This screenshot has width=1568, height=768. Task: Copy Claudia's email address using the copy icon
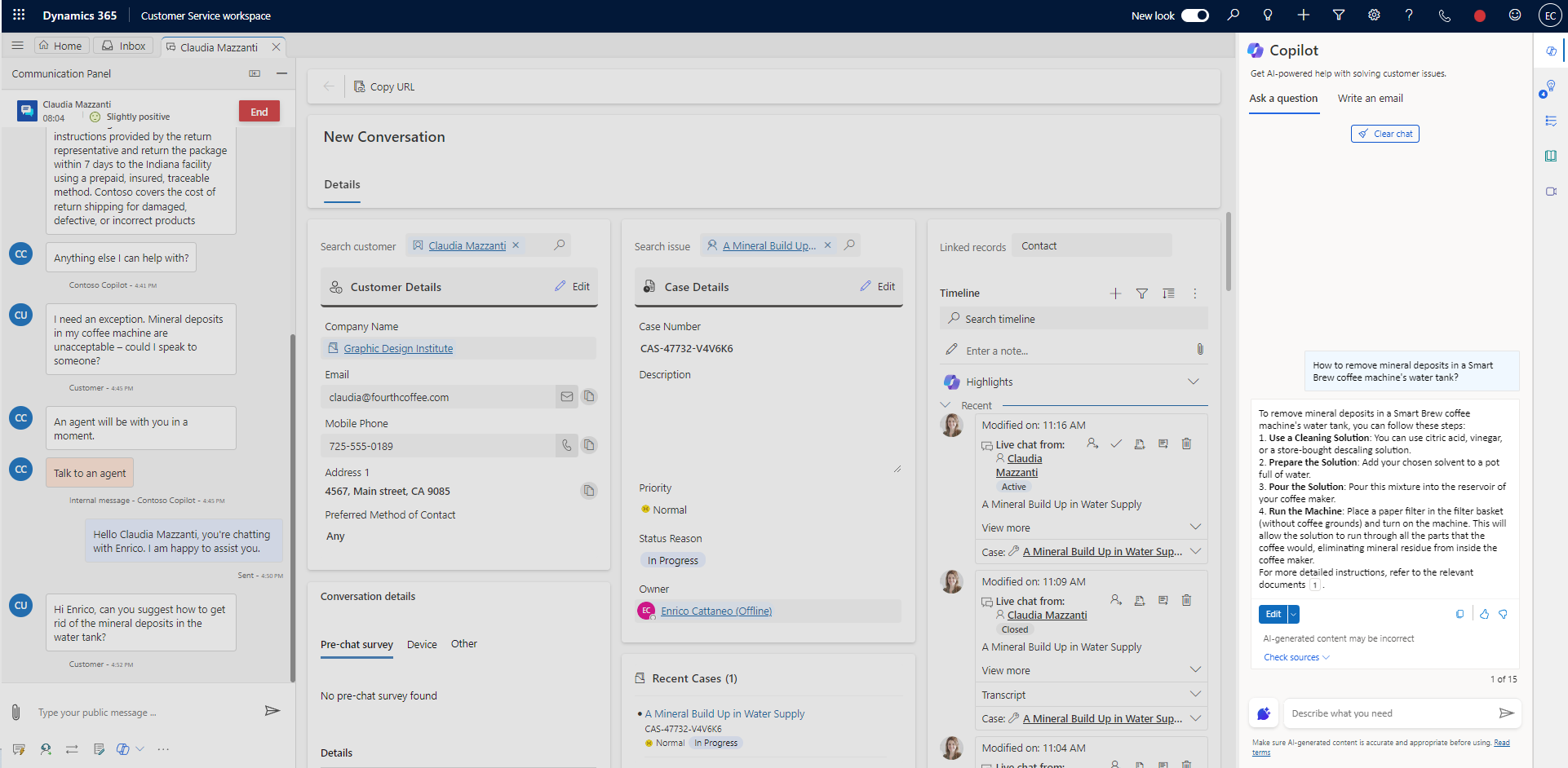tap(589, 397)
